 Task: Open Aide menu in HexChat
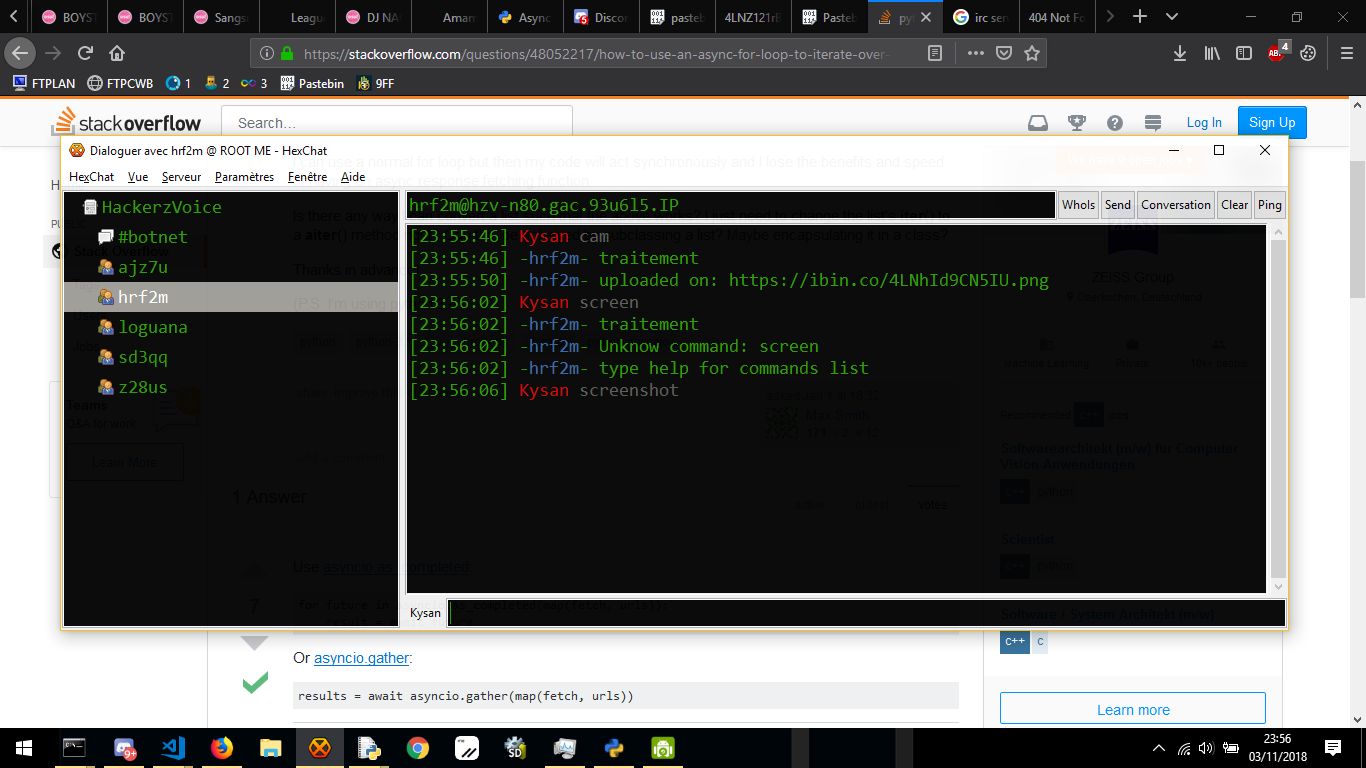tap(353, 177)
